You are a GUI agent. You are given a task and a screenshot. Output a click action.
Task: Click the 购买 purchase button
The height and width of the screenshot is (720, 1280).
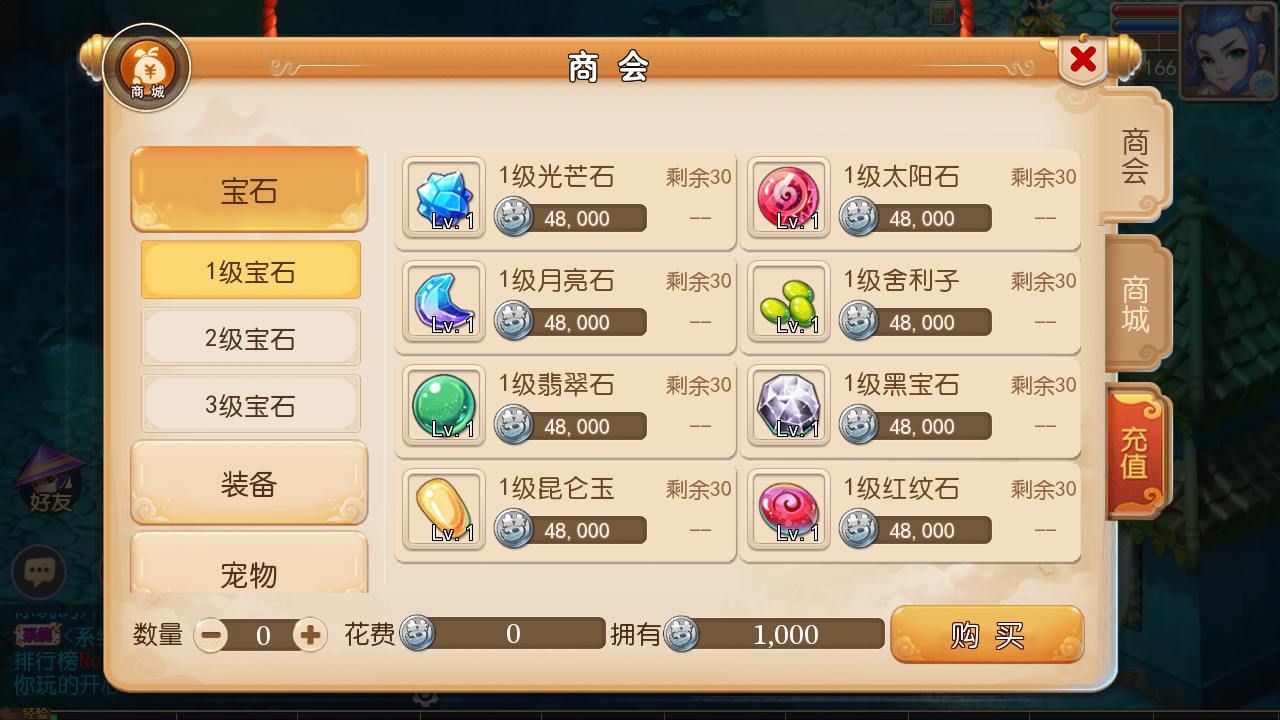click(987, 634)
